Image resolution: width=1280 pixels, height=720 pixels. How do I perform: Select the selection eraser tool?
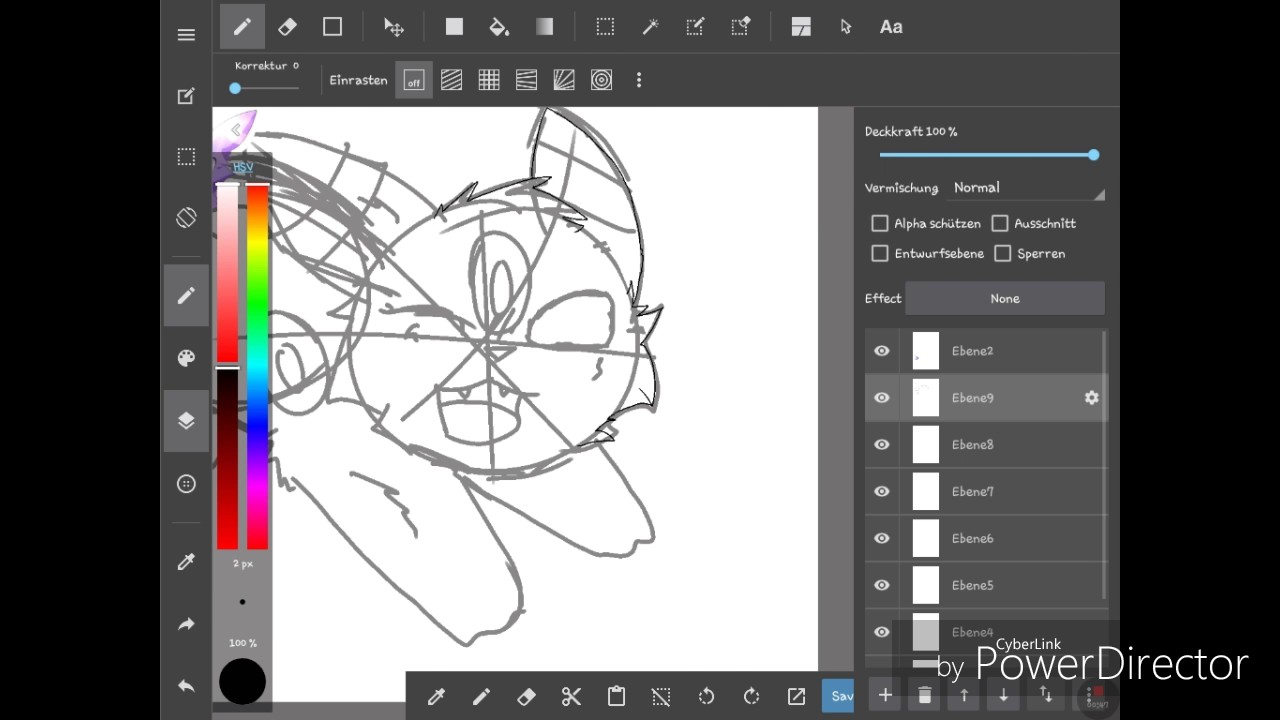click(x=740, y=27)
